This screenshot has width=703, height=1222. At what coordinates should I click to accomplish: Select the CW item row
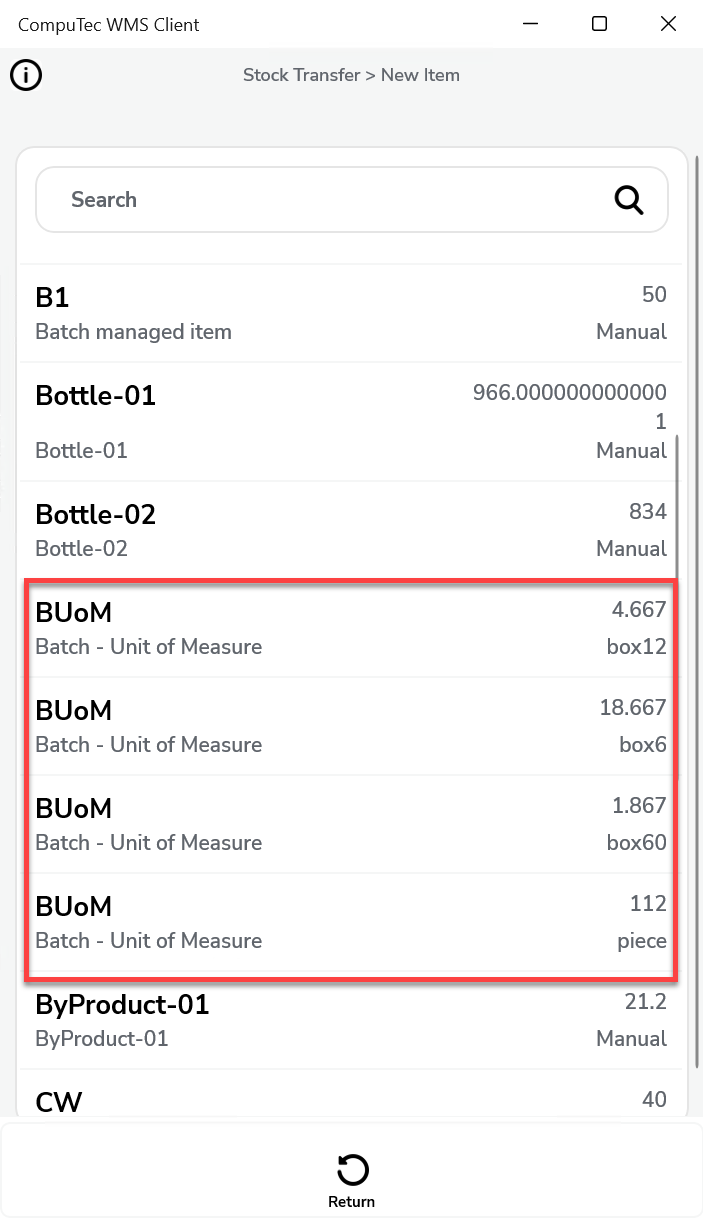click(x=351, y=1100)
